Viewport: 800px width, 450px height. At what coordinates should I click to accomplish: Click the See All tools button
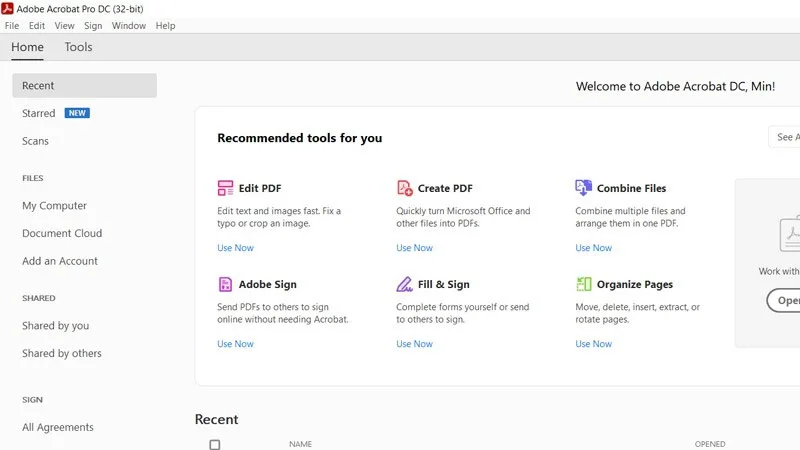coord(785,137)
